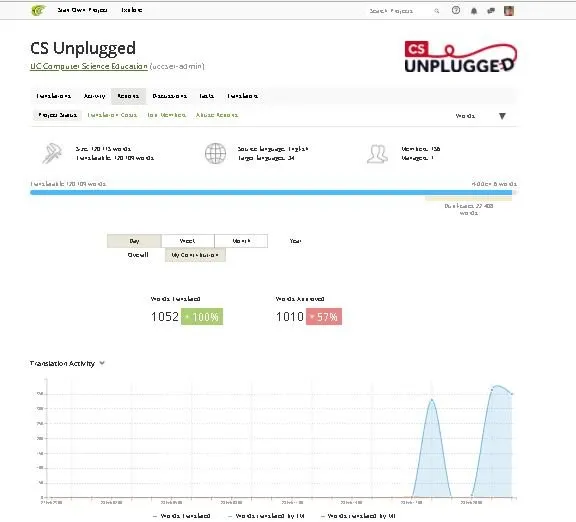Click the Crowdin logo in the header
The width and height of the screenshot is (576, 522).
pyautogui.click(x=38, y=10)
